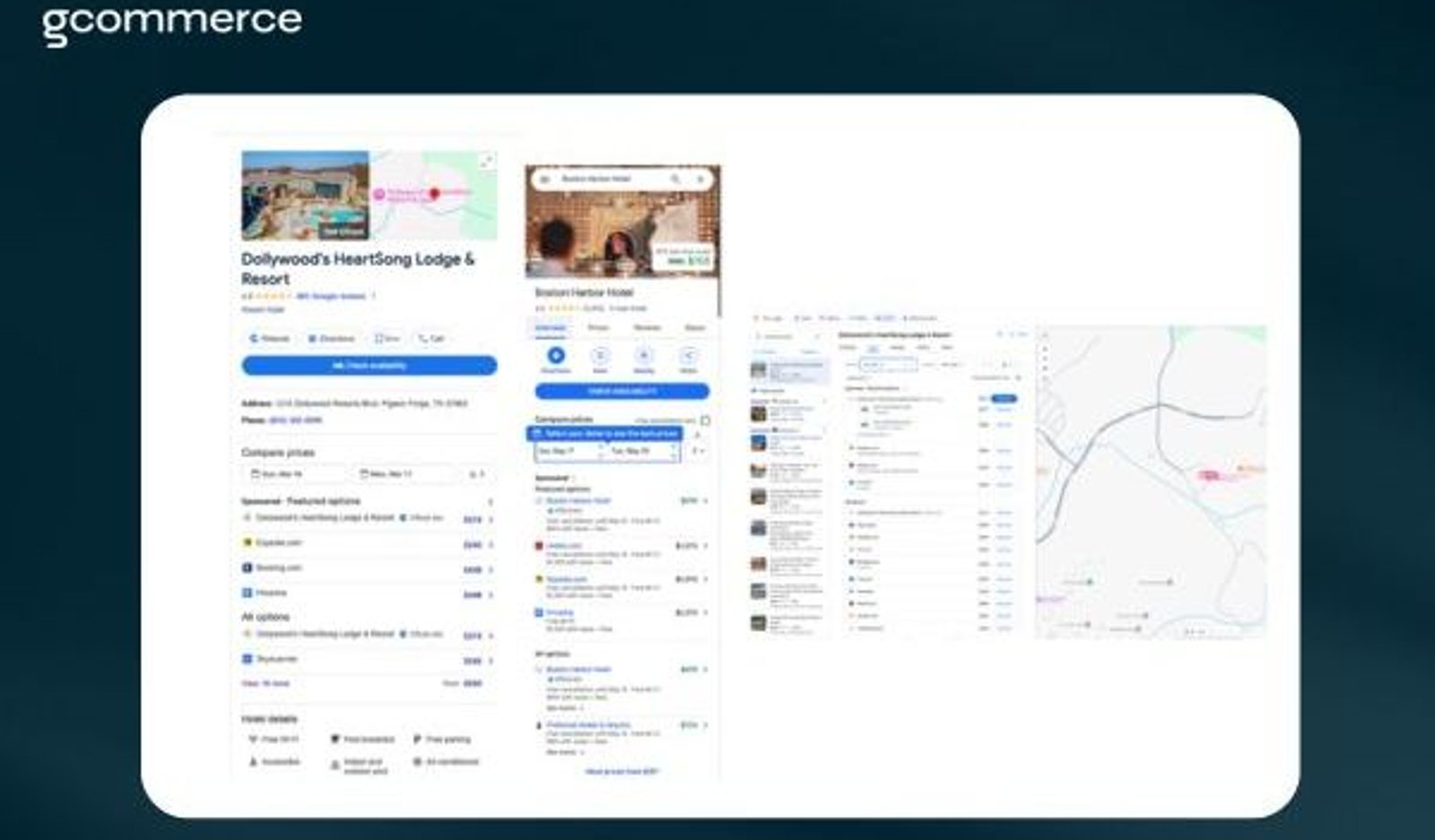The width and height of the screenshot is (1435, 840).
Task: Click the search icon in Boston Harbor Hotel bar
Action: 674,179
